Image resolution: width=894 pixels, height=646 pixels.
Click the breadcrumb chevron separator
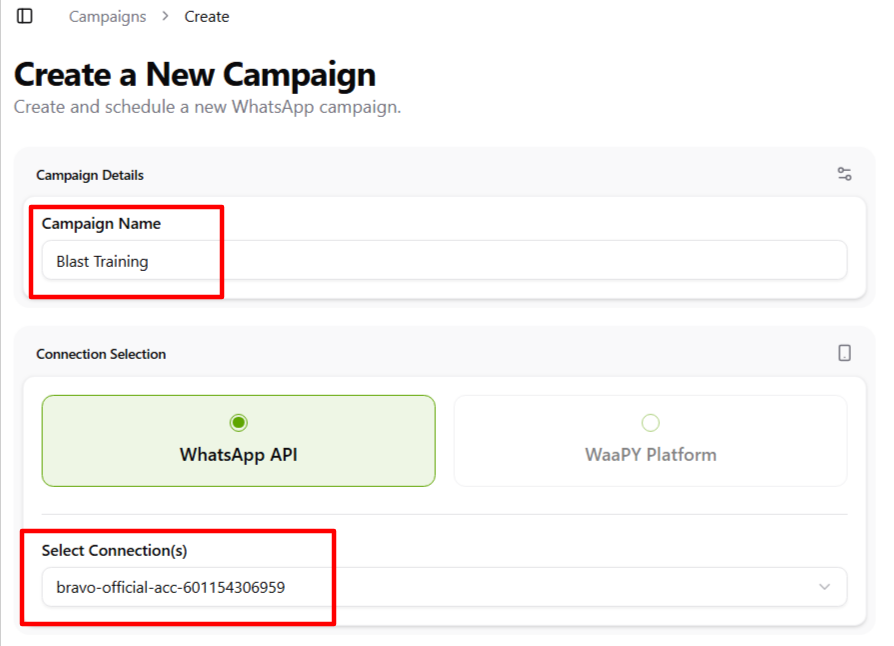[165, 16]
